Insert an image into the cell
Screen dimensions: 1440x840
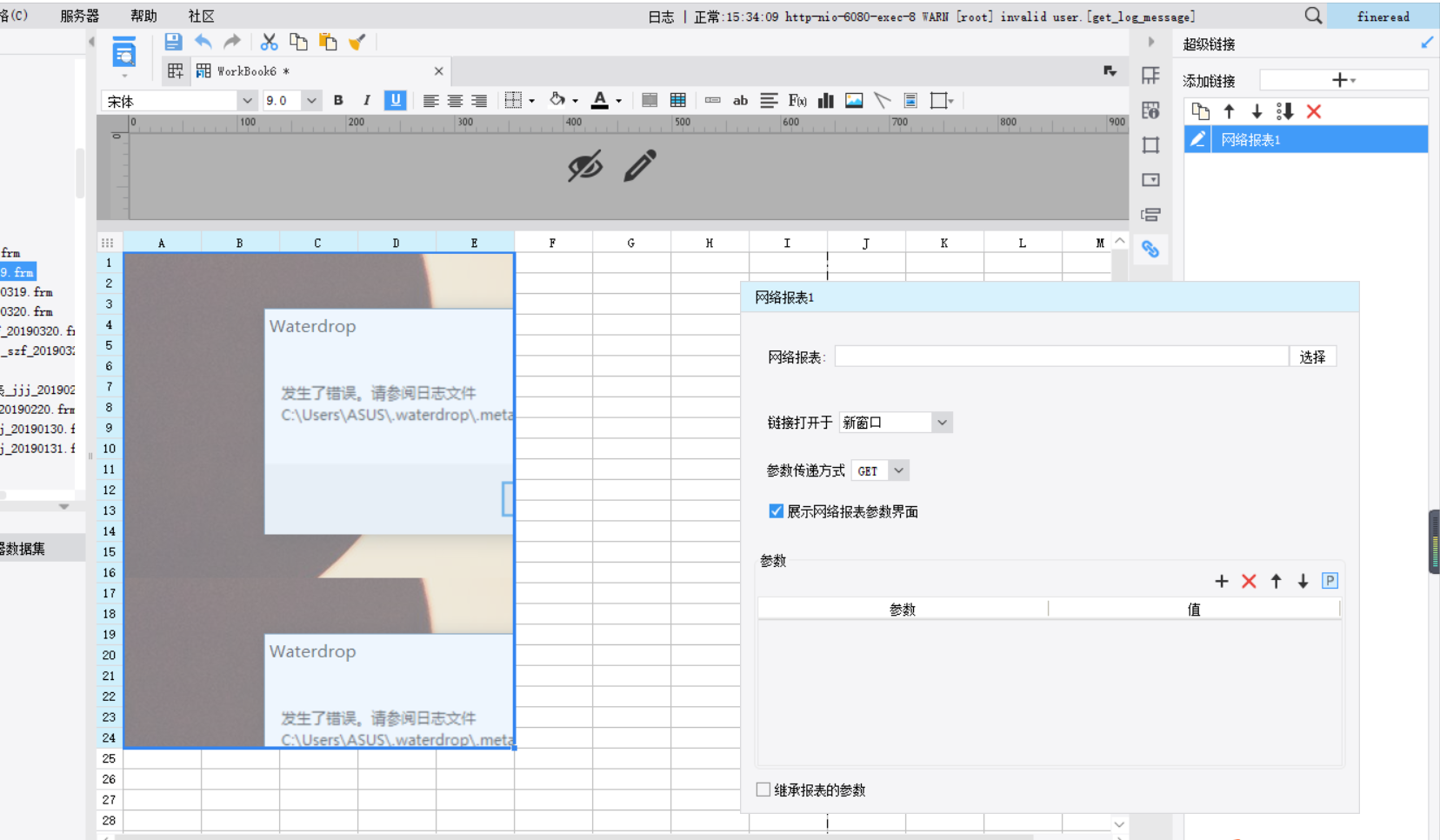click(855, 101)
